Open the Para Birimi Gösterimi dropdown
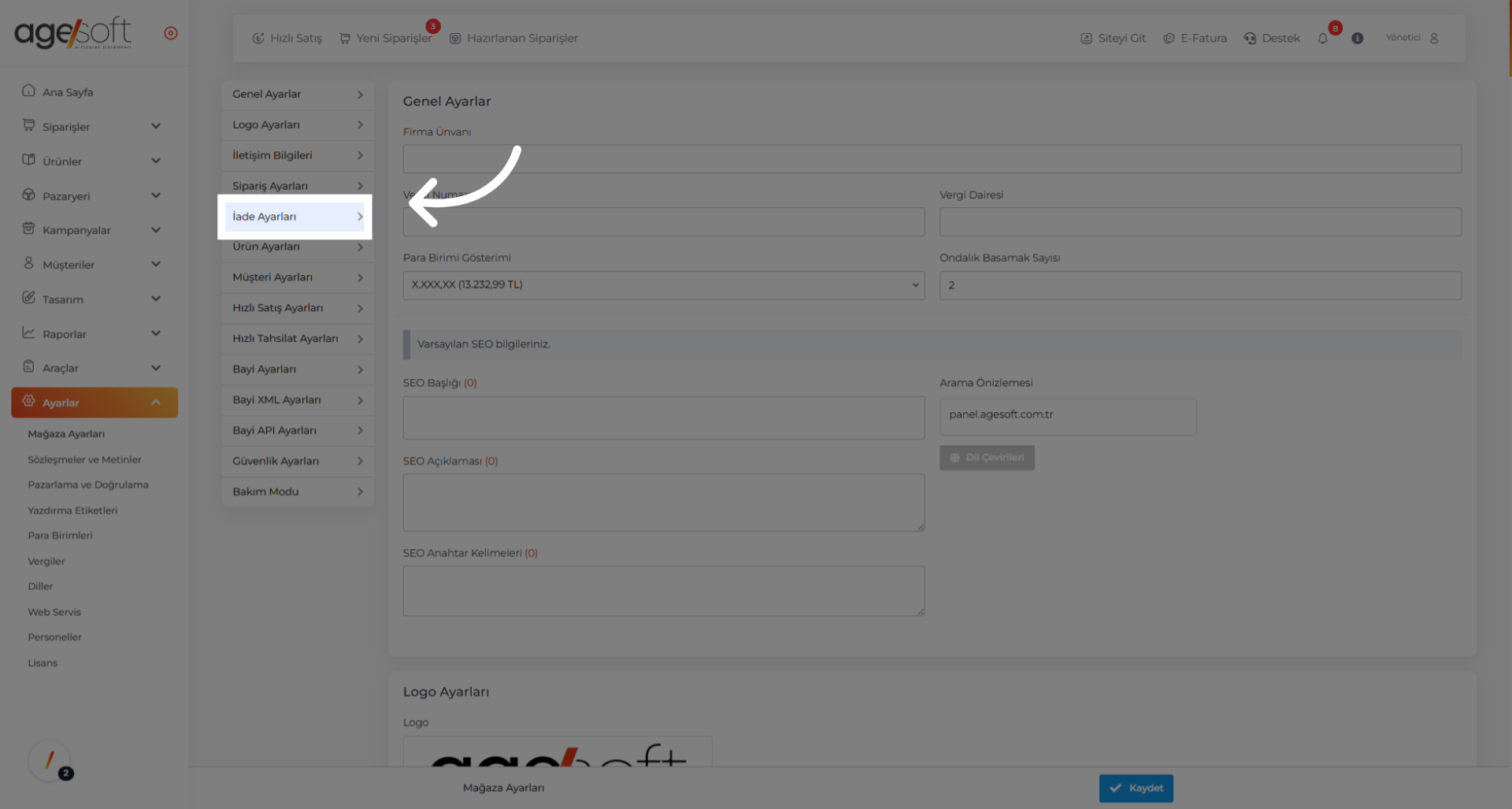The image size is (1512, 809). (x=664, y=285)
